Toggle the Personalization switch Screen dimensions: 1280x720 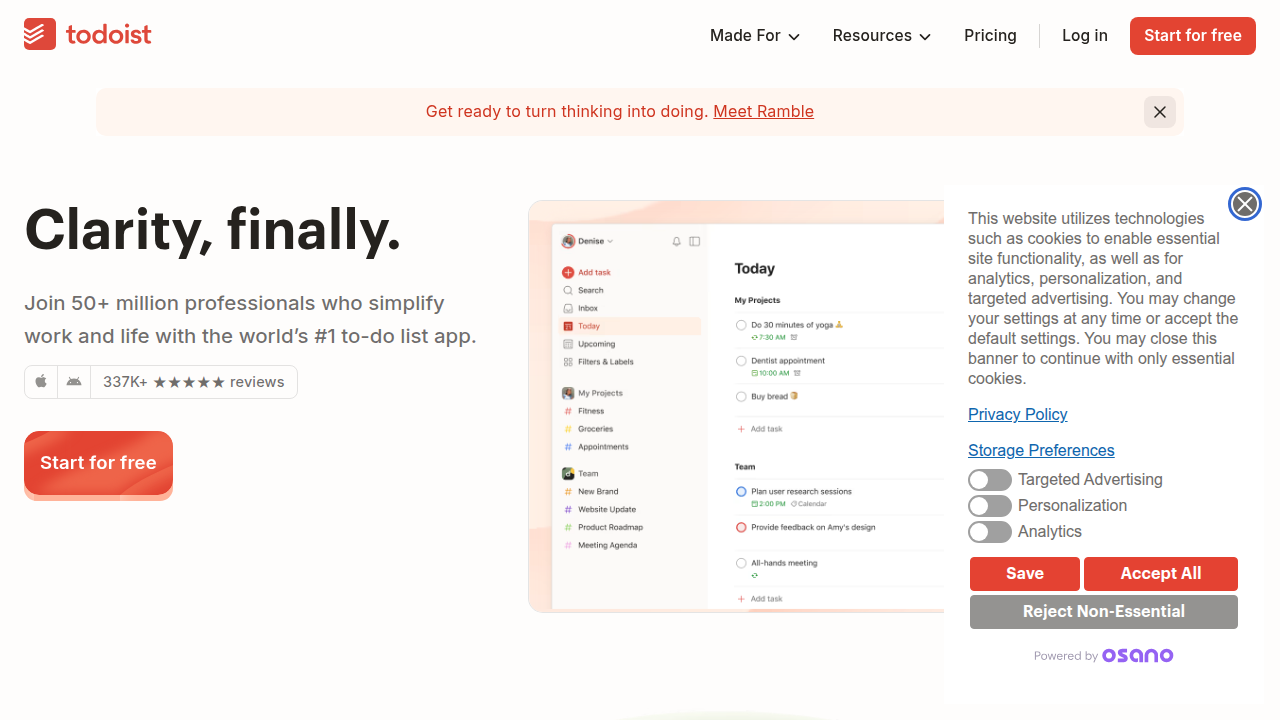point(990,506)
